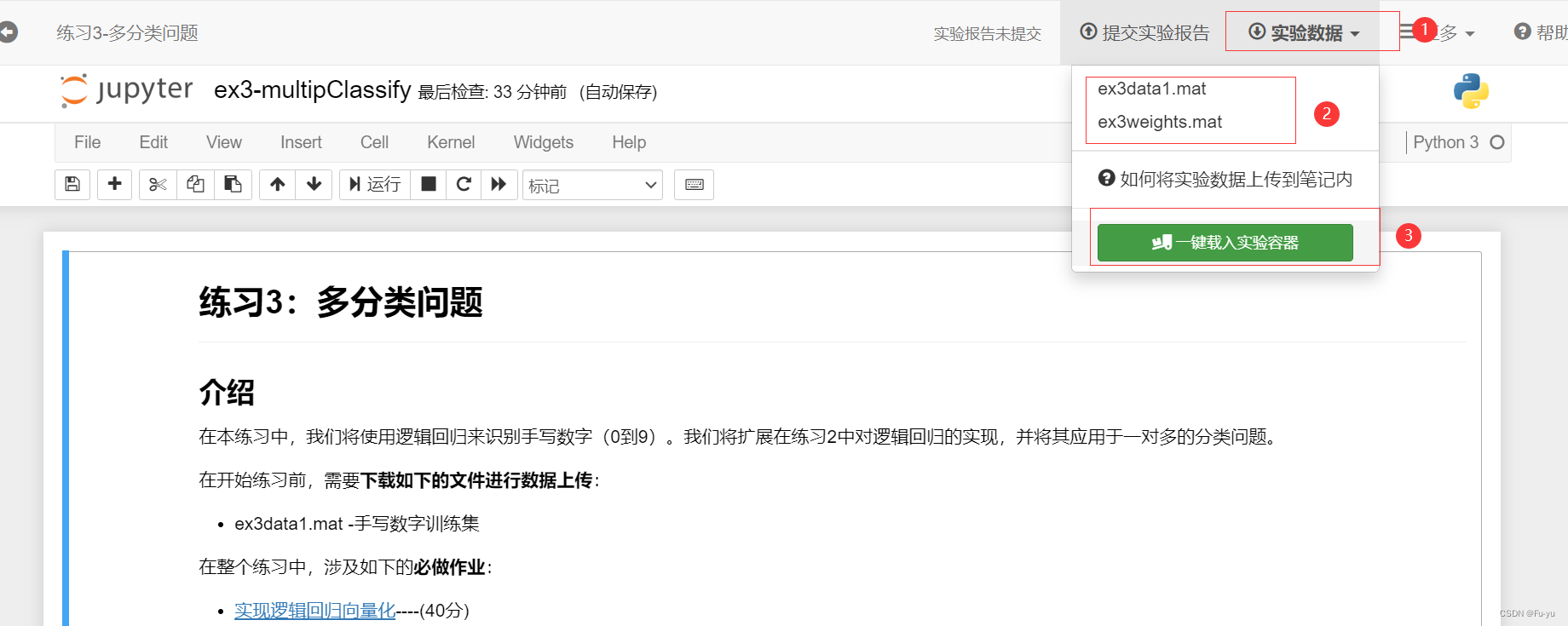Open the cell type 标记 dropdown
The height and width of the screenshot is (626, 1568).
(x=592, y=185)
